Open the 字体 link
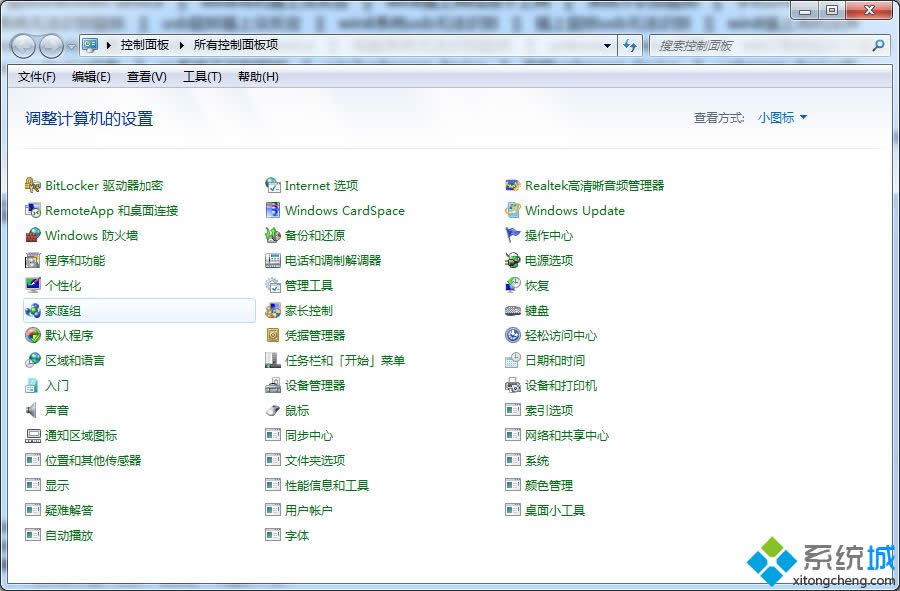Screen dimensions: 900x591 tap(297, 535)
